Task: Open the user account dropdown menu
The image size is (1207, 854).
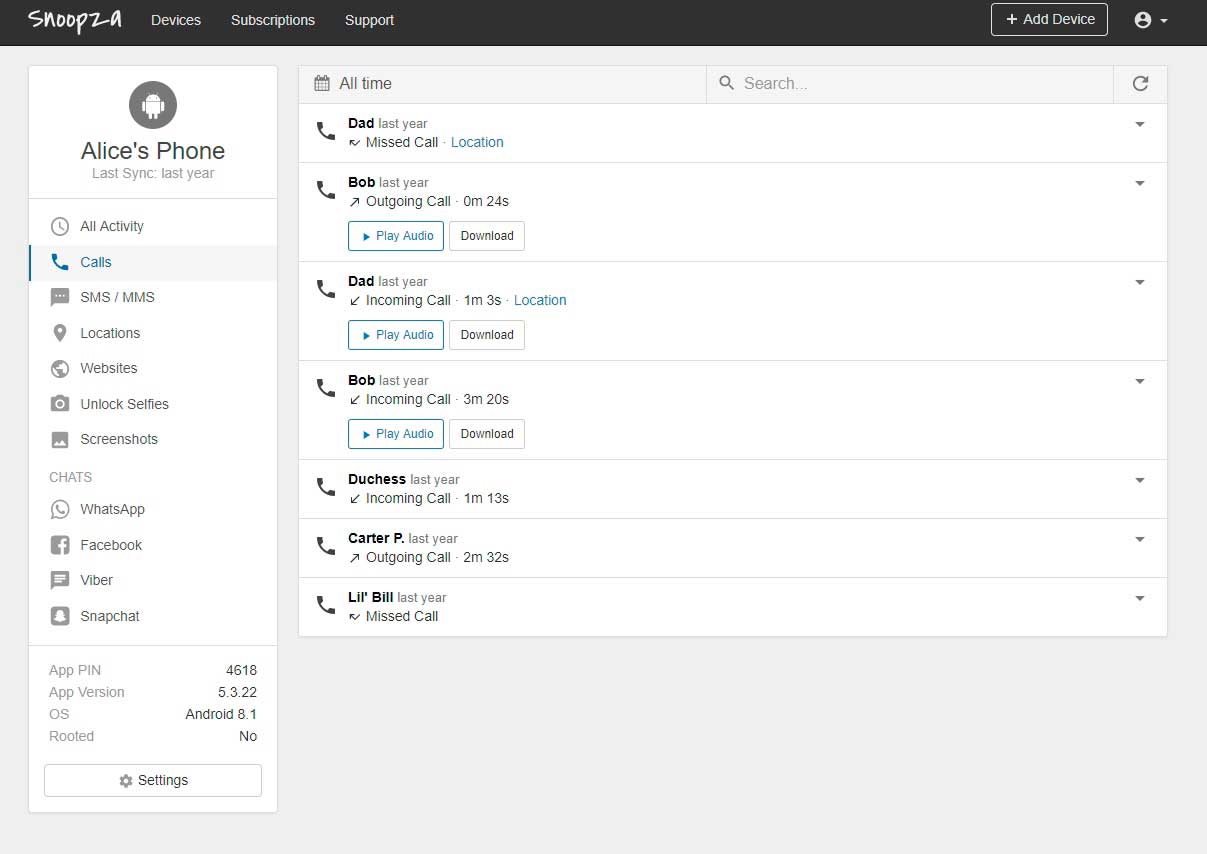Action: tap(1151, 20)
